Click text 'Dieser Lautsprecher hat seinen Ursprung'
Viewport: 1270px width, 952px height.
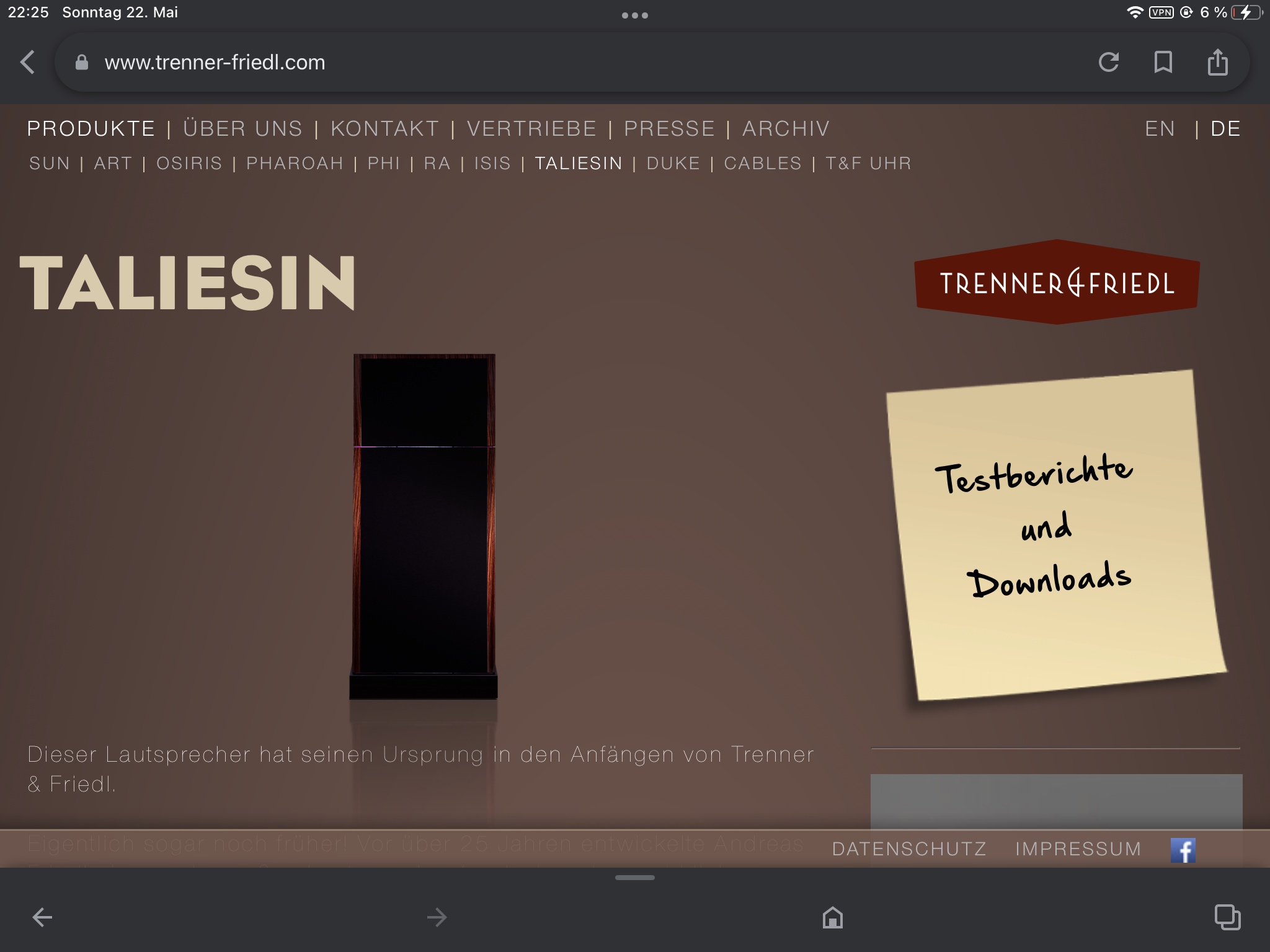(x=255, y=754)
